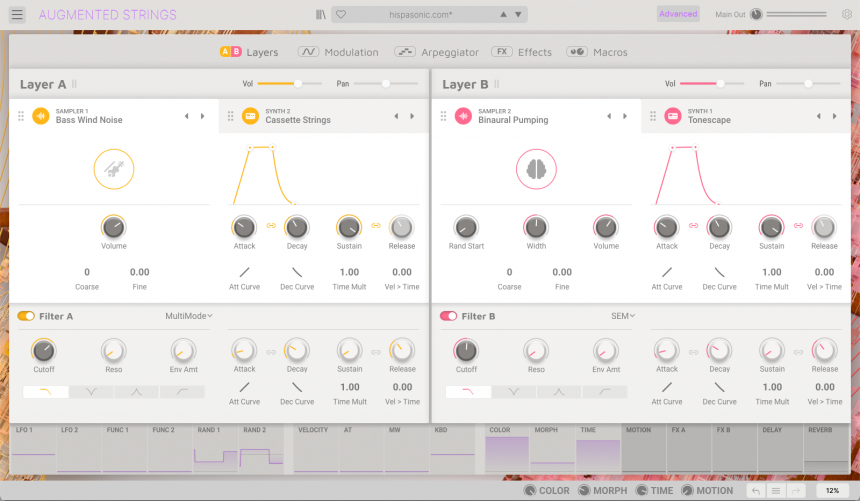
Task: Click the TIME macro knob in bottom bar
Action: coord(642,491)
